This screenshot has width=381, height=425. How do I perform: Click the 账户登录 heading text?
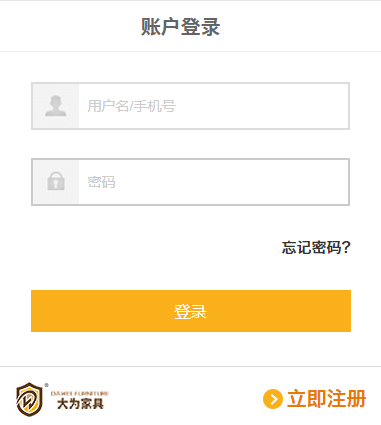coord(180,27)
